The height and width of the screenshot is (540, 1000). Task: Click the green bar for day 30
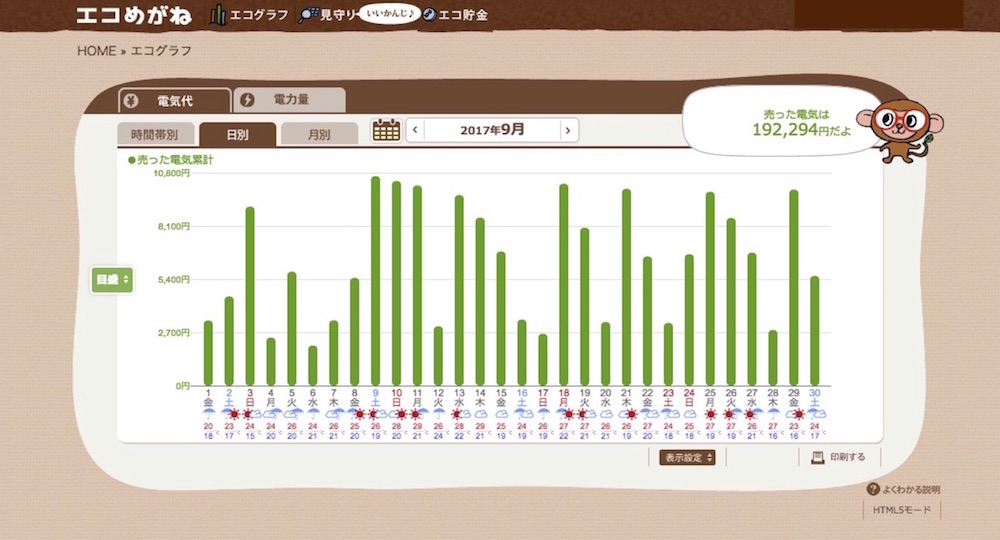tap(814, 331)
